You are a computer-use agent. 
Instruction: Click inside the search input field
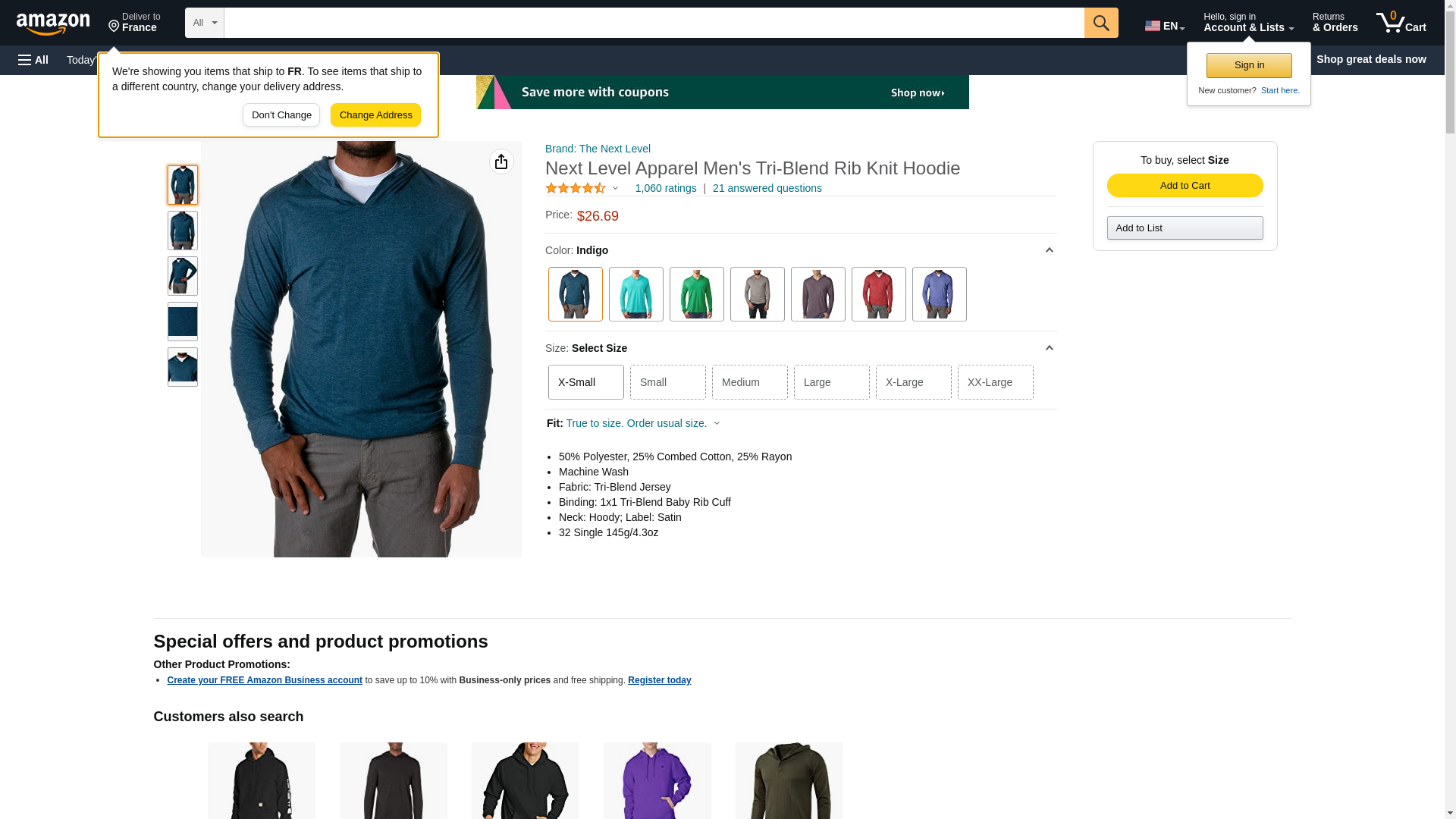(x=654, y=23)
